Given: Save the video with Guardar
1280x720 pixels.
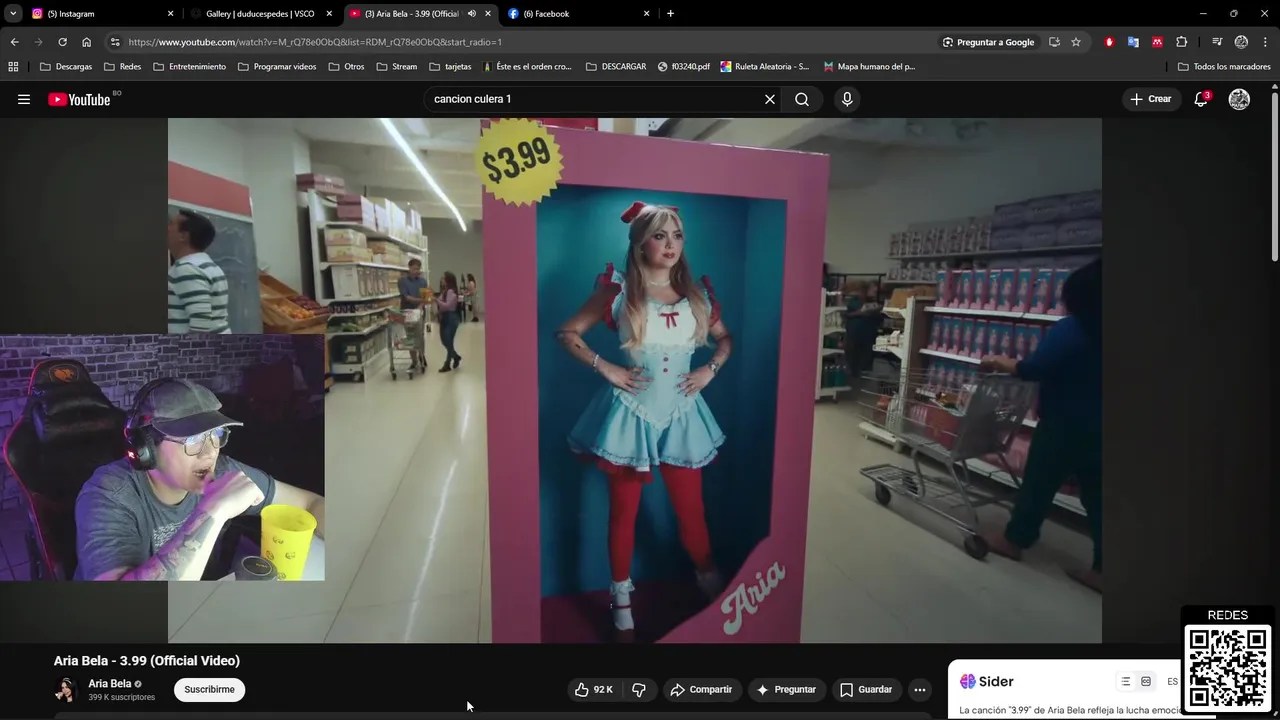Looking at the screenshot, I should [x=866, y=690].
